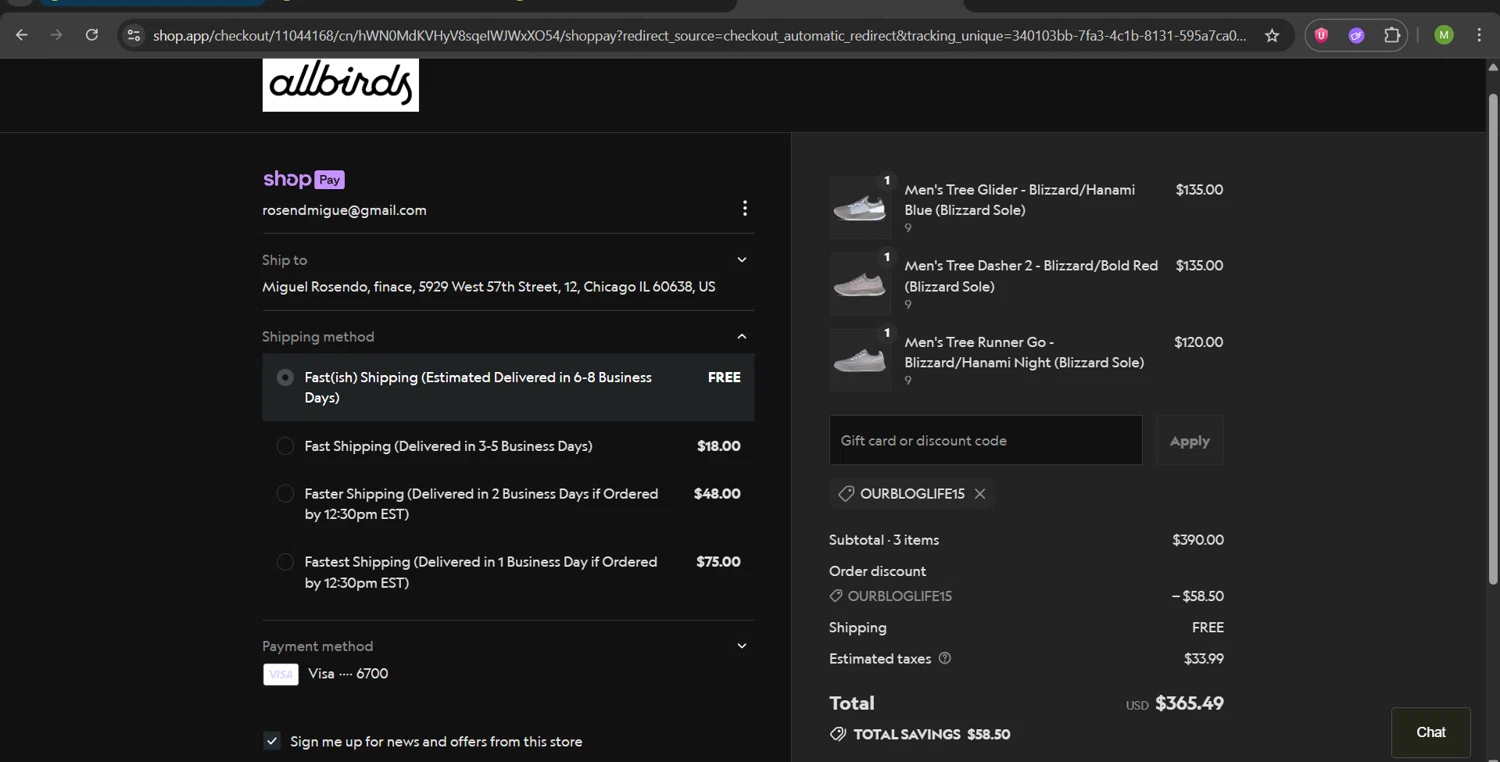This screenshot has height=762, width=1500.
Task: Remove the OURBLOGLIFE15 discount code
Action: click(x=980, y=494)
